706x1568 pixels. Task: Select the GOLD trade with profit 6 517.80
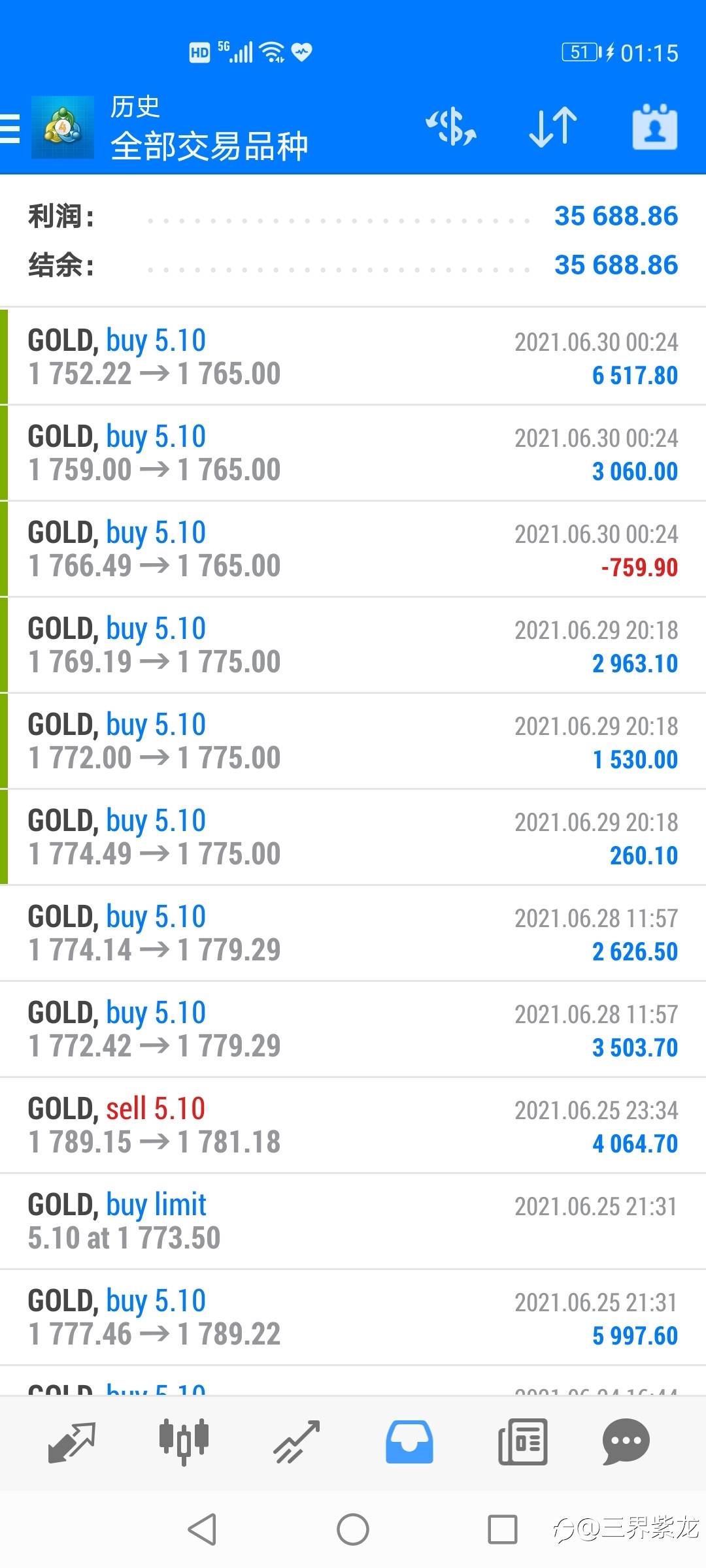coord(353,357)
